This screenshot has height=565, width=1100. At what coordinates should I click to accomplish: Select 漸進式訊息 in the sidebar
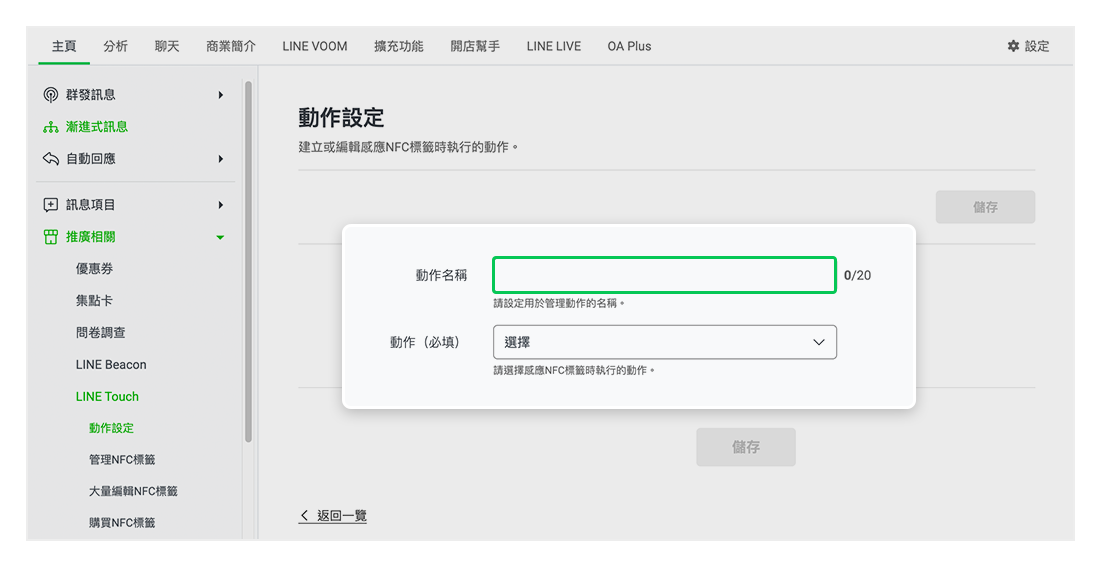click(x=97, y=127)
